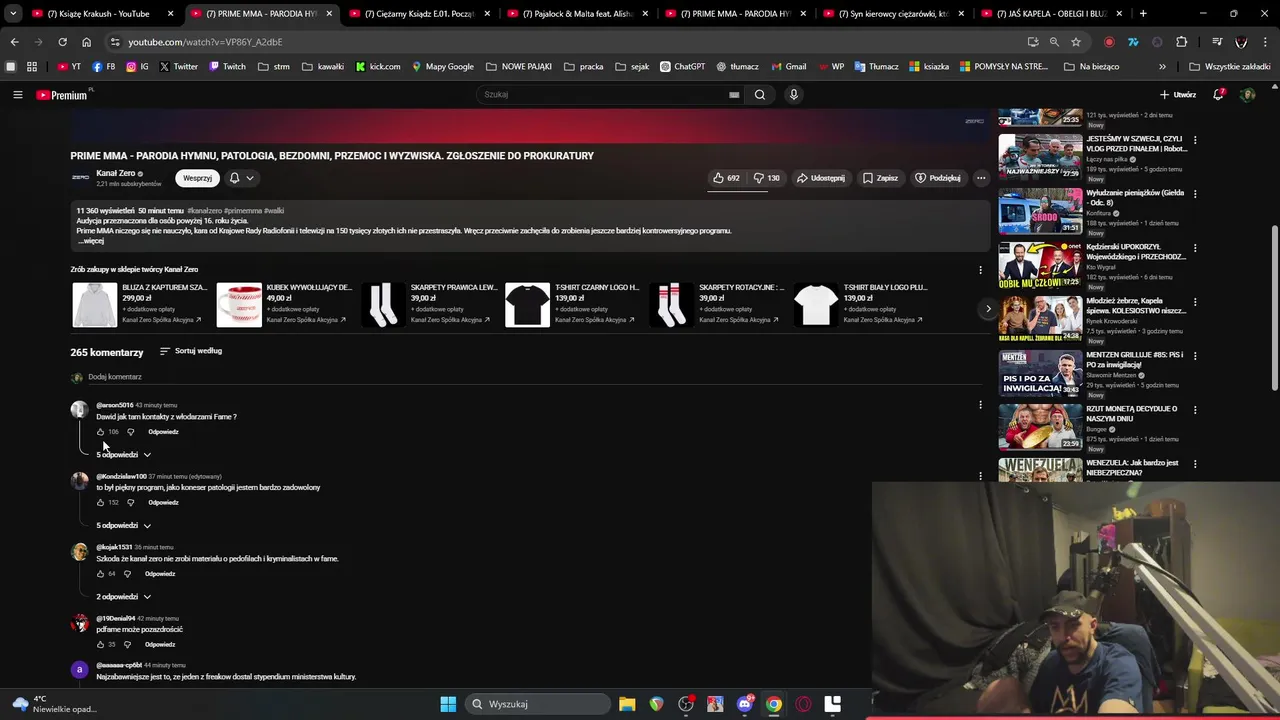Open options menu for @arson5016 comment

(980, 405)
